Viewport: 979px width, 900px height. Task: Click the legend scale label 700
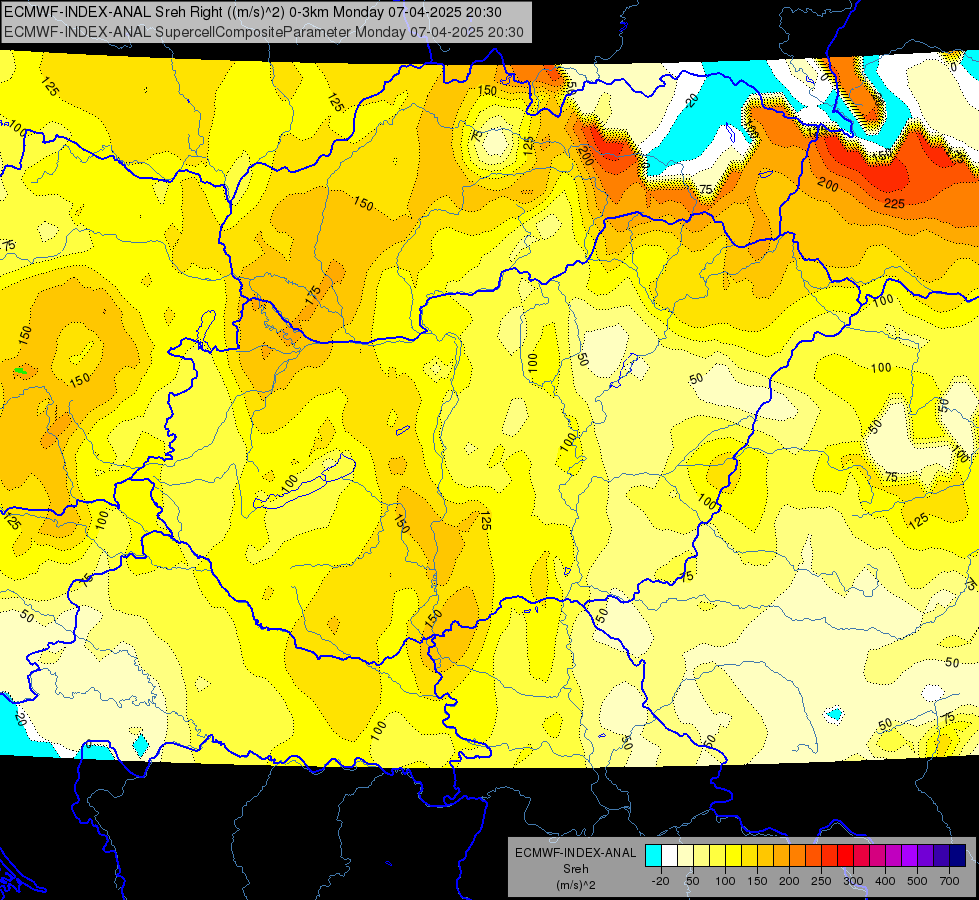click(x=949, y=881)
